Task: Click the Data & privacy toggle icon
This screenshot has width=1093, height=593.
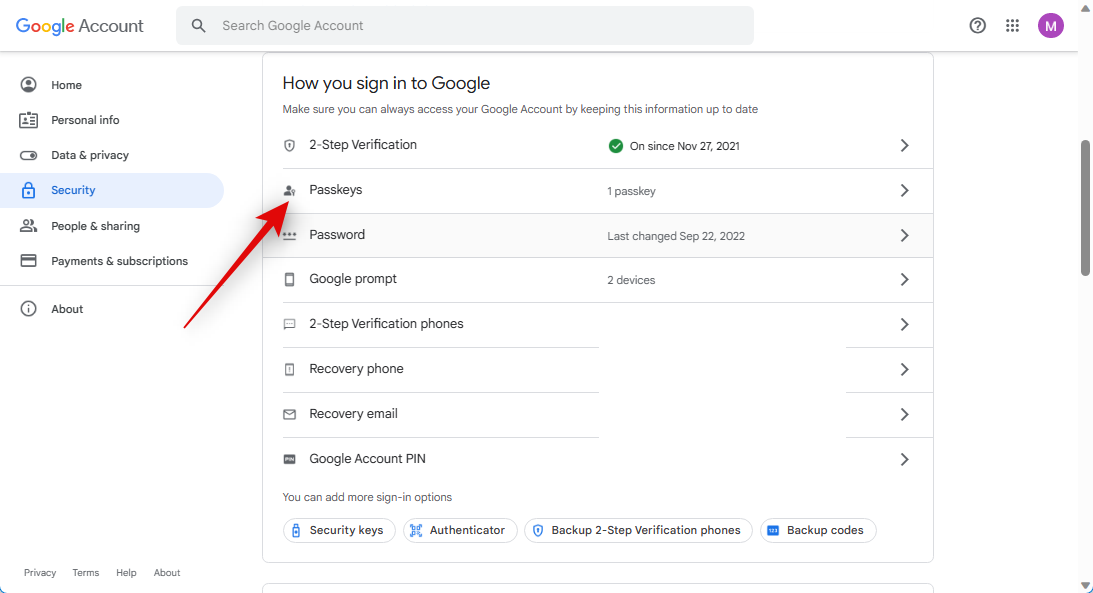Action: click(x=29, y=155)
